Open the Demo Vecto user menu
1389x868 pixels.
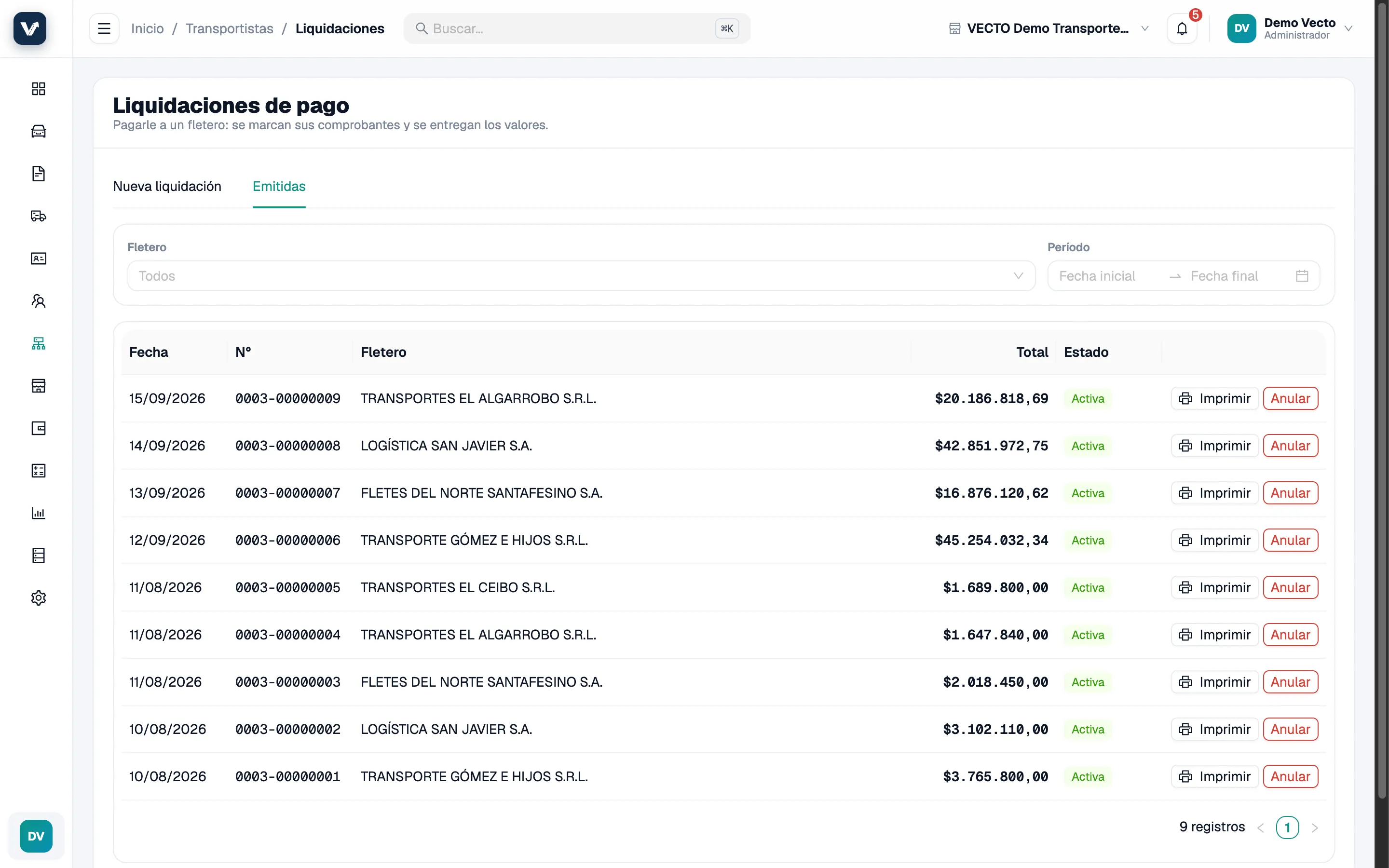1290,28
